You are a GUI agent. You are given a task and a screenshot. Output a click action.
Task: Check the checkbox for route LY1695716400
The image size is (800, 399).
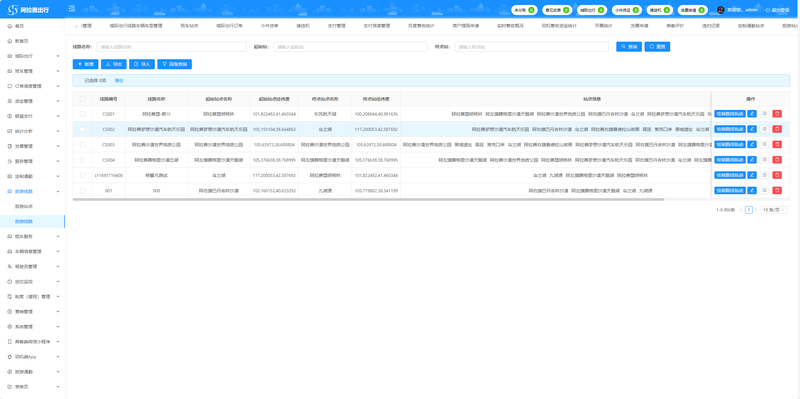[x=82, y=176]
